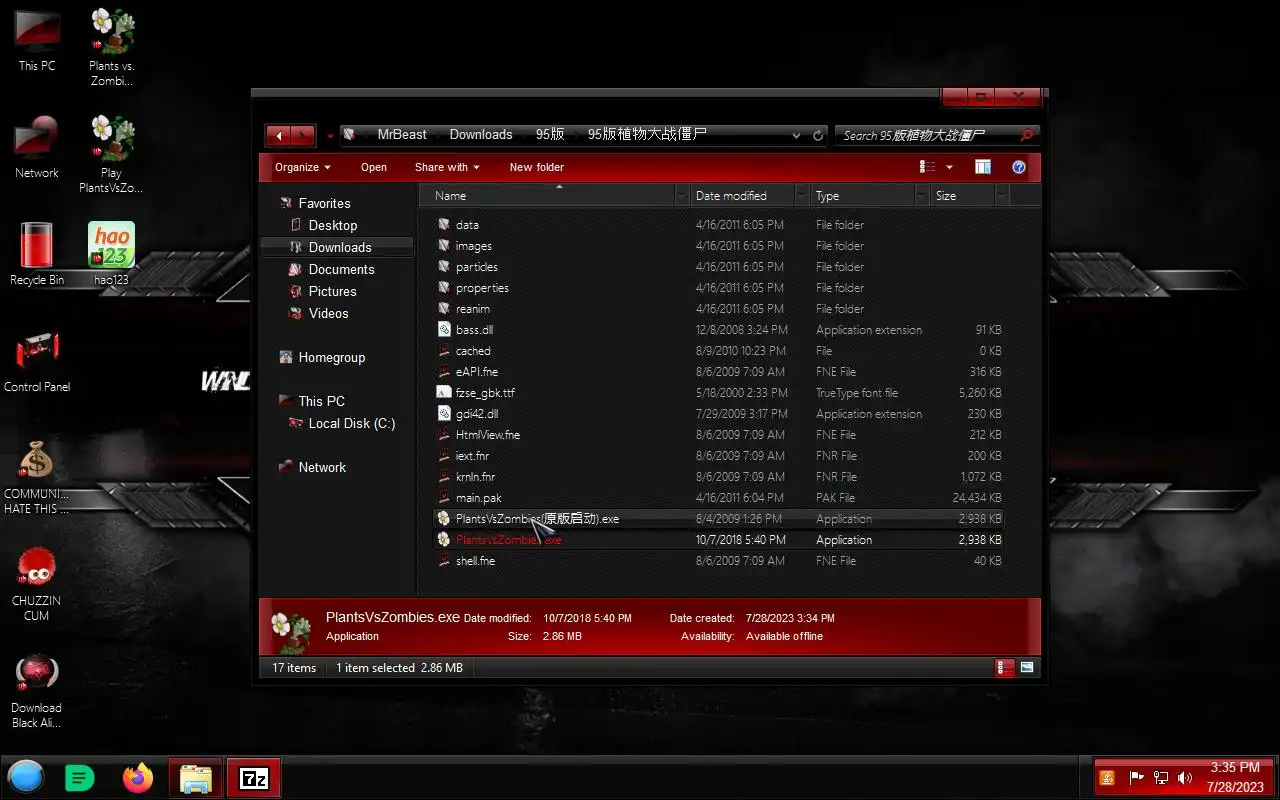Switch to details view via status bar icon
This screenshot has height=800, width=1280.
tap(1005, 667)
